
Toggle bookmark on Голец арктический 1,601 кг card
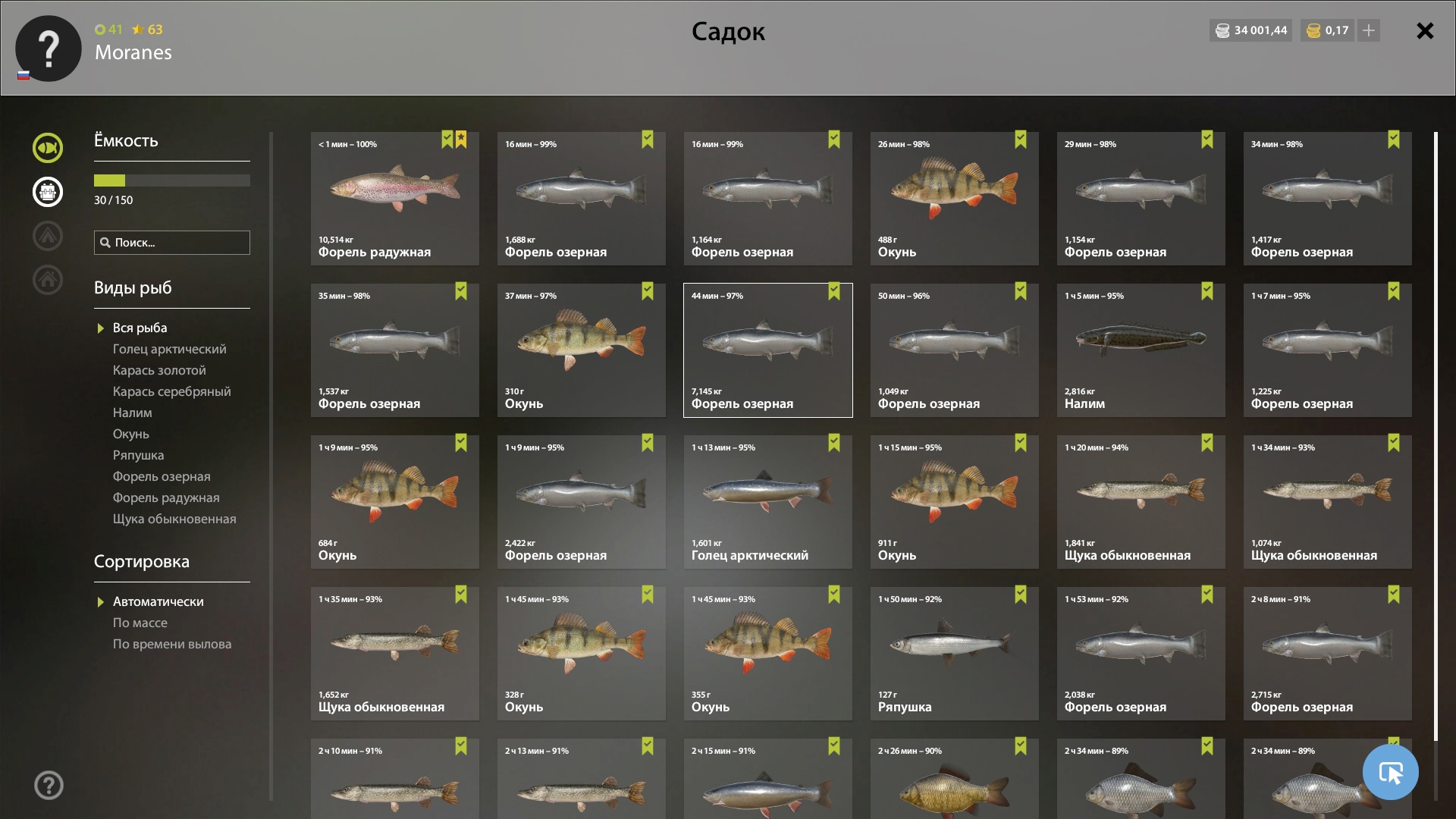833,443
